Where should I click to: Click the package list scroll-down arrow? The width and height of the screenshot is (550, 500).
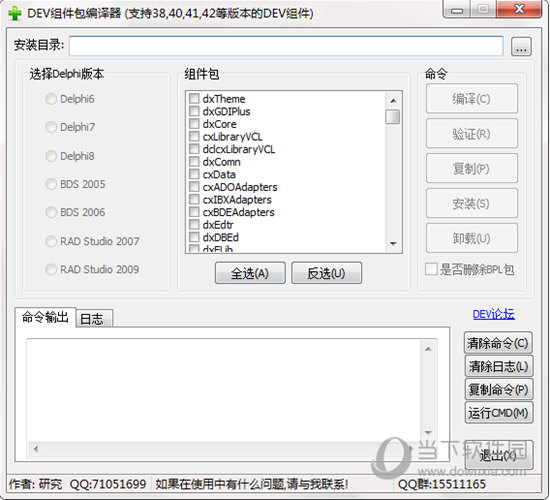[x=393, y=244]
